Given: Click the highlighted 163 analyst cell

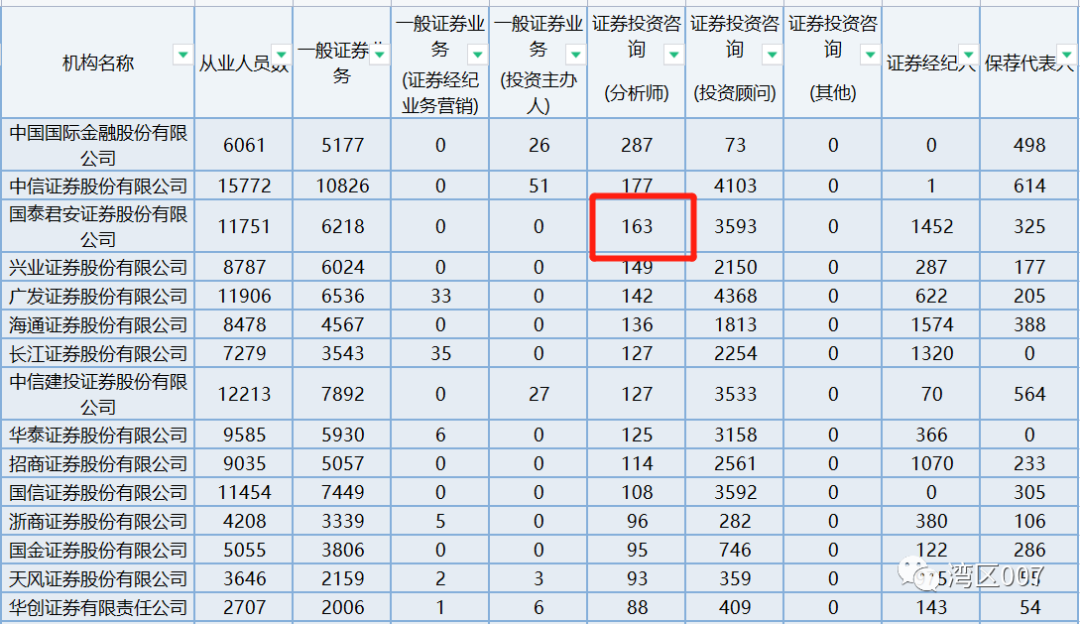Looking at the screenshot, I should tap(637, 226).
